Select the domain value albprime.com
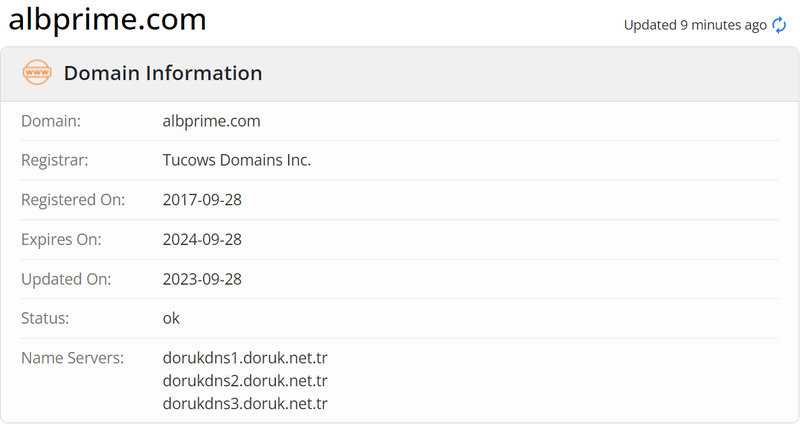This screenshot has height=424, width=800. 211,121
